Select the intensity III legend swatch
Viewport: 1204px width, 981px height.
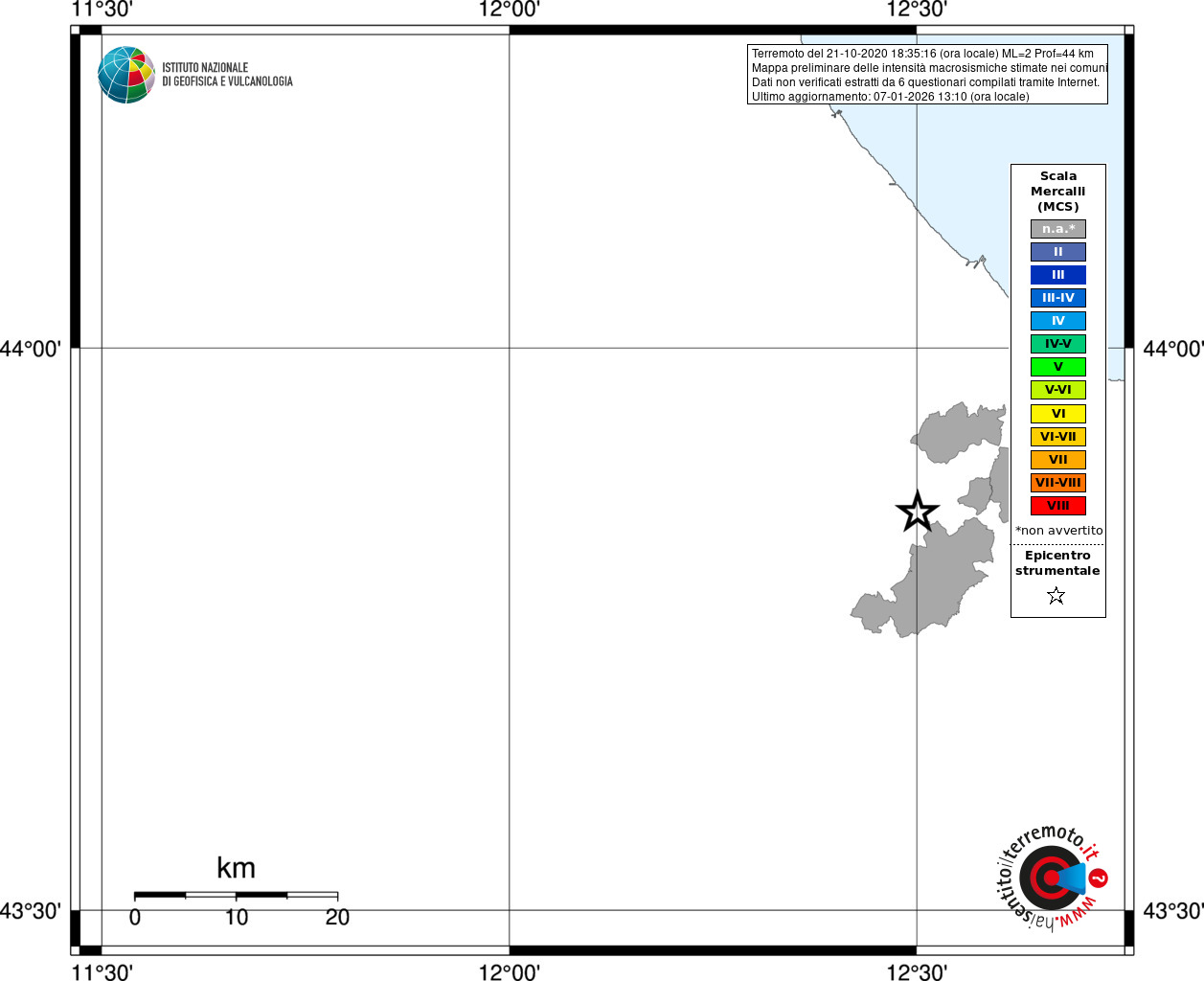pyautogui.click(x=1058, y=275)
